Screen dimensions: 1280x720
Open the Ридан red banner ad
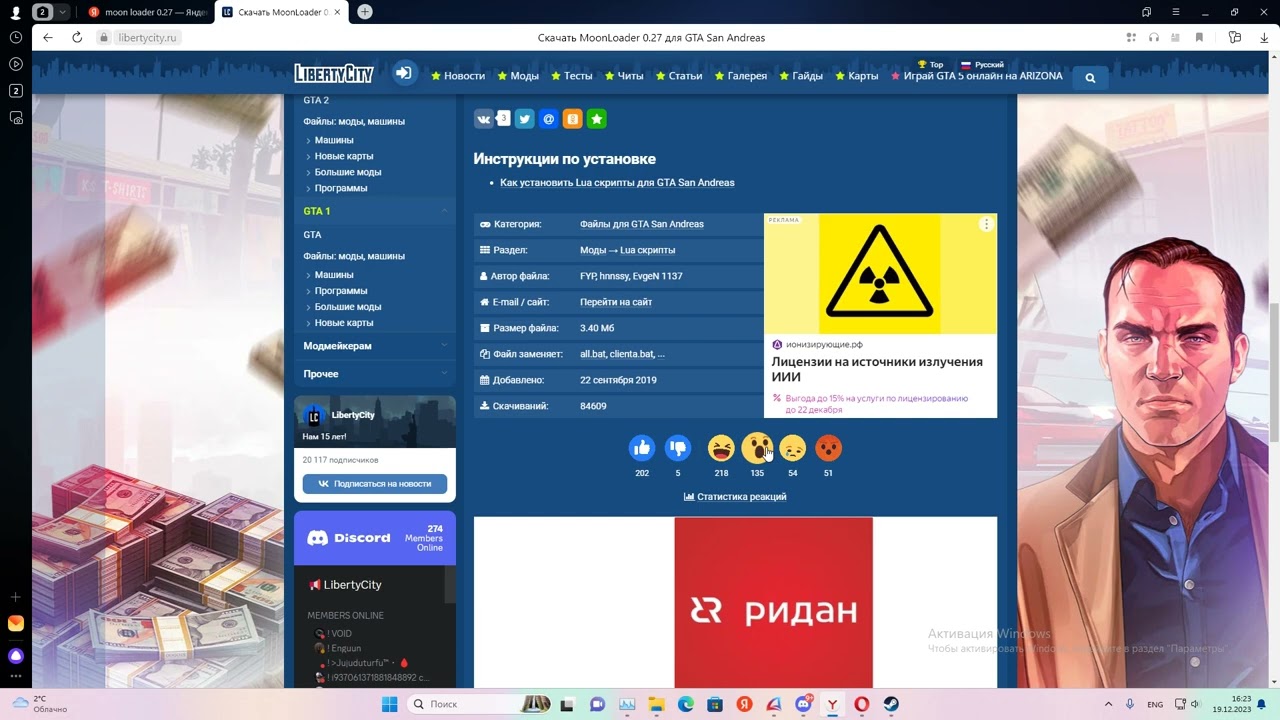click(773, 602)
